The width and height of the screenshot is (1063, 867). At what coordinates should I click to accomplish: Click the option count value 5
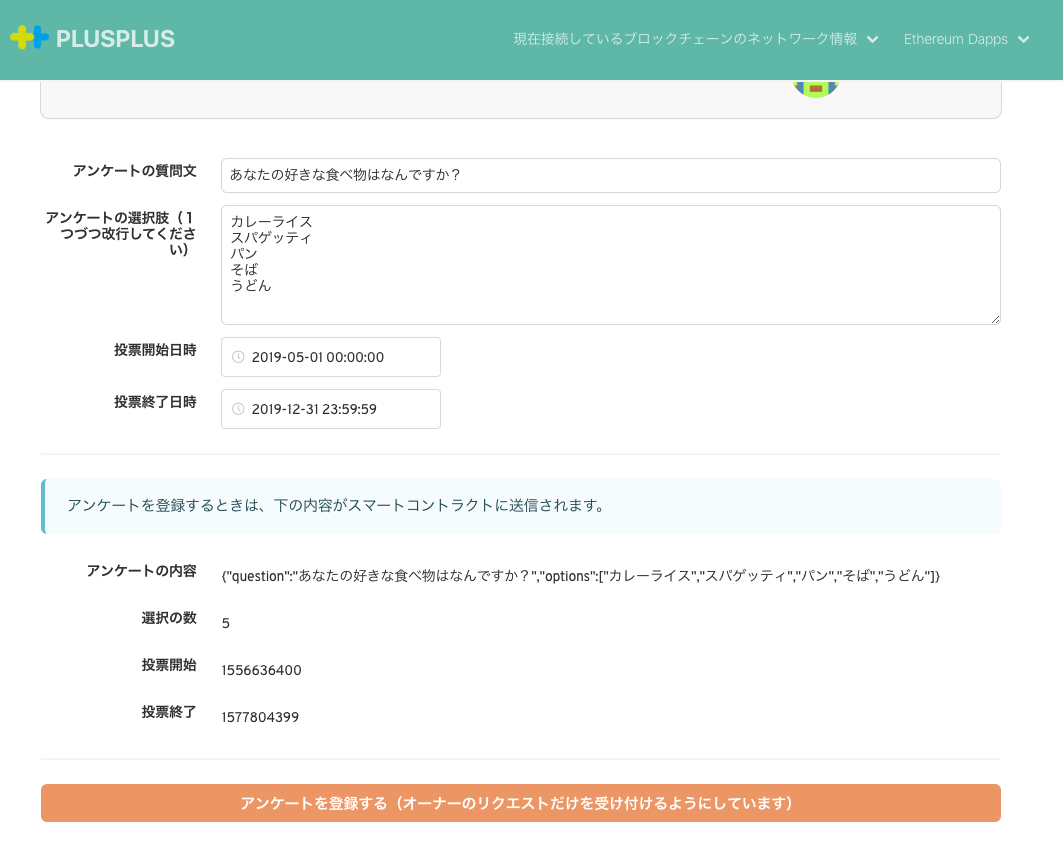[226, 624]
